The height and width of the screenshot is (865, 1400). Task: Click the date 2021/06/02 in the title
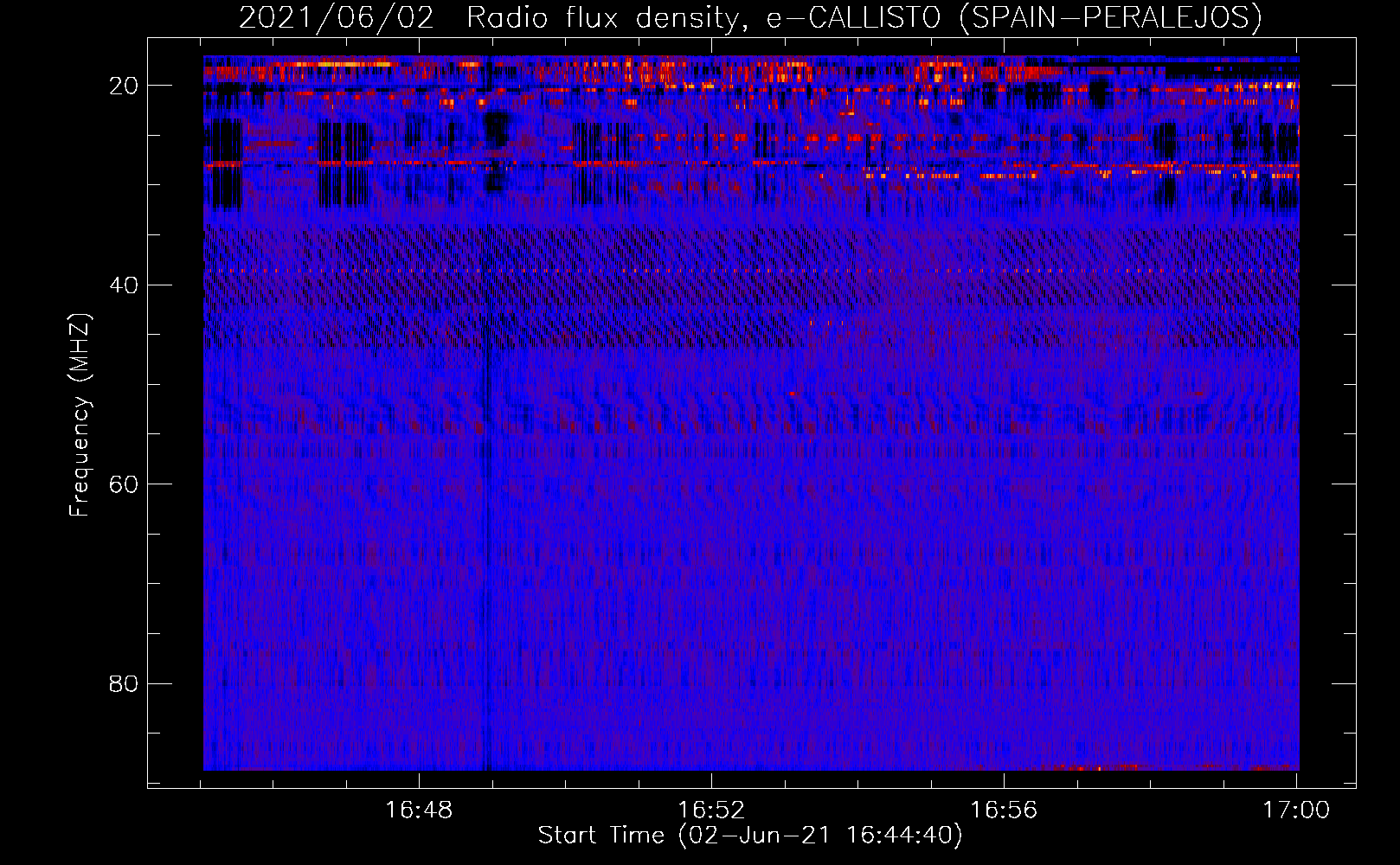coord(336,17)
